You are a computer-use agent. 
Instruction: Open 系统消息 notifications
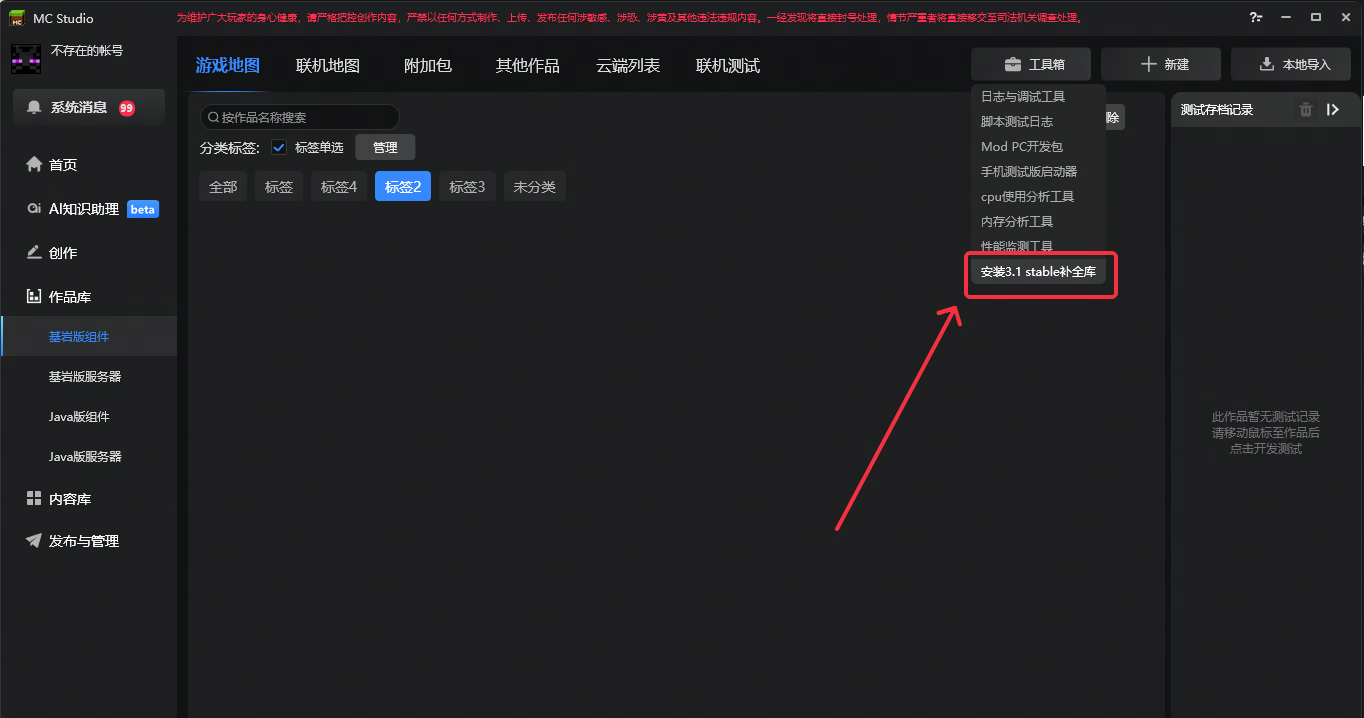coord(88,108)
